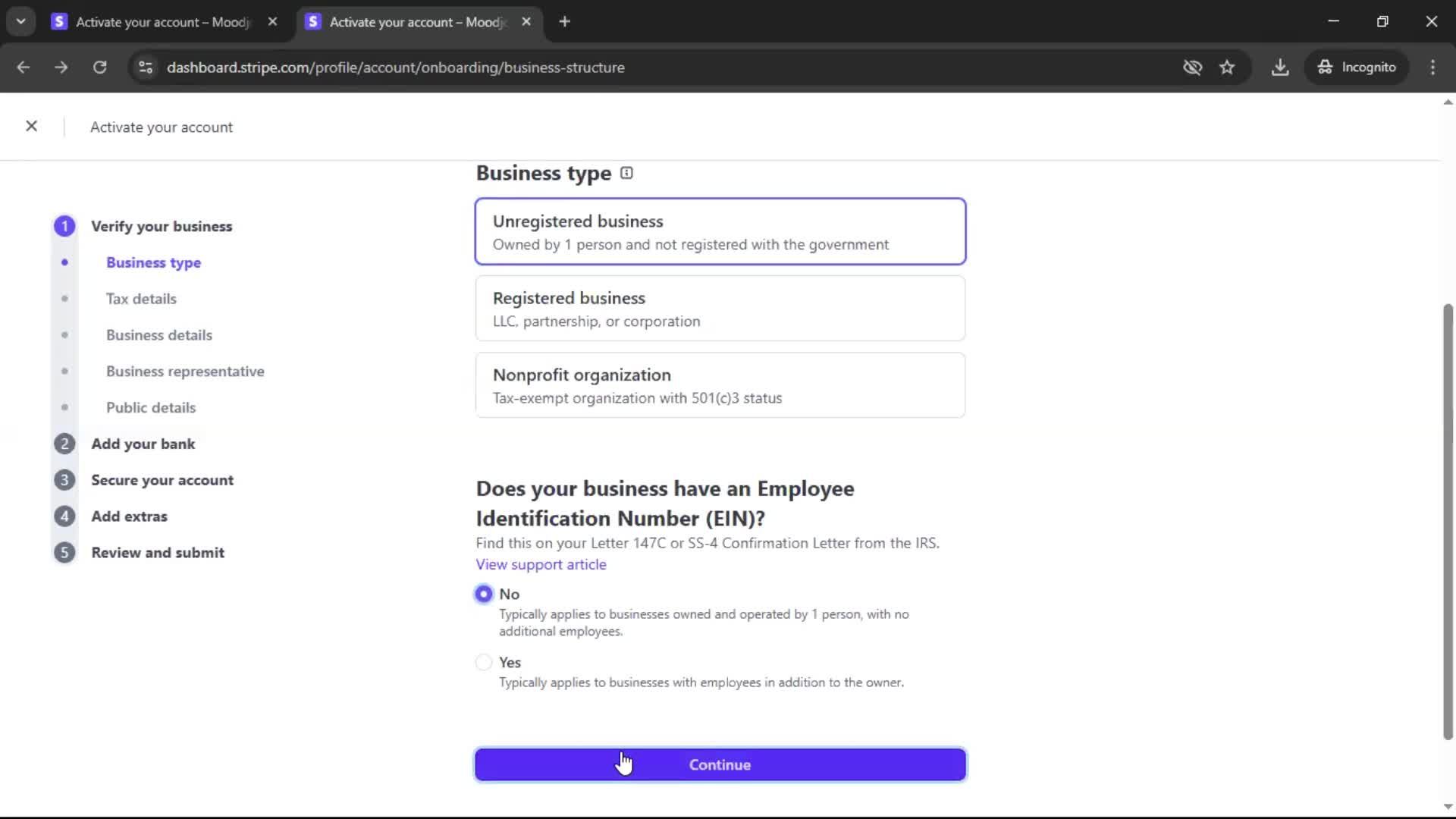The width and height of the screenshot is (1456, 819).
Task: Click the page vertical scrollbar
Action: (1447, 522)
